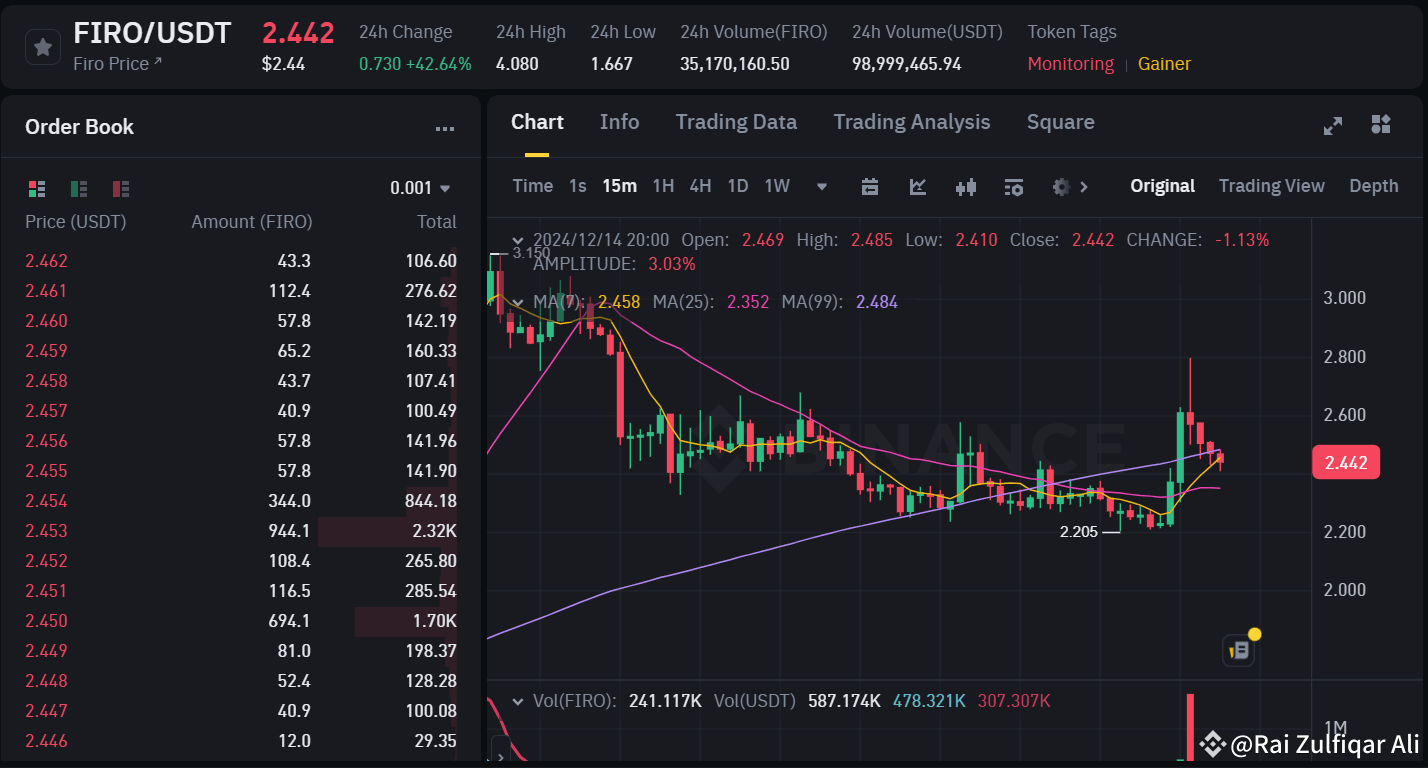The height and width of the screenshot is (768, 1428).
Task: Expand chart to fullscreen
Action: tap(1332, 125)
